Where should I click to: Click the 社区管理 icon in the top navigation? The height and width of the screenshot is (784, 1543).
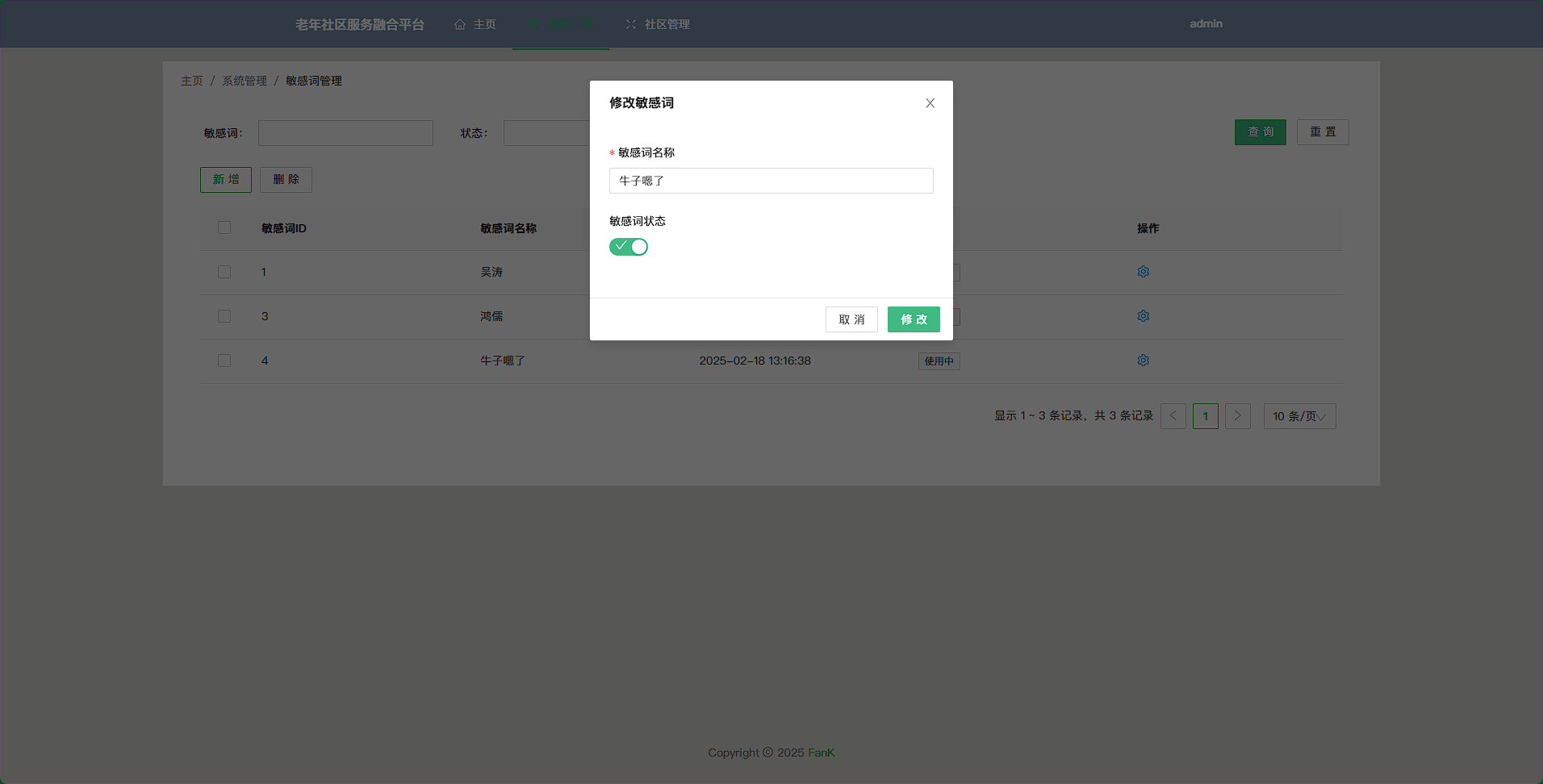pyautogui.click(x=631, y=24)
